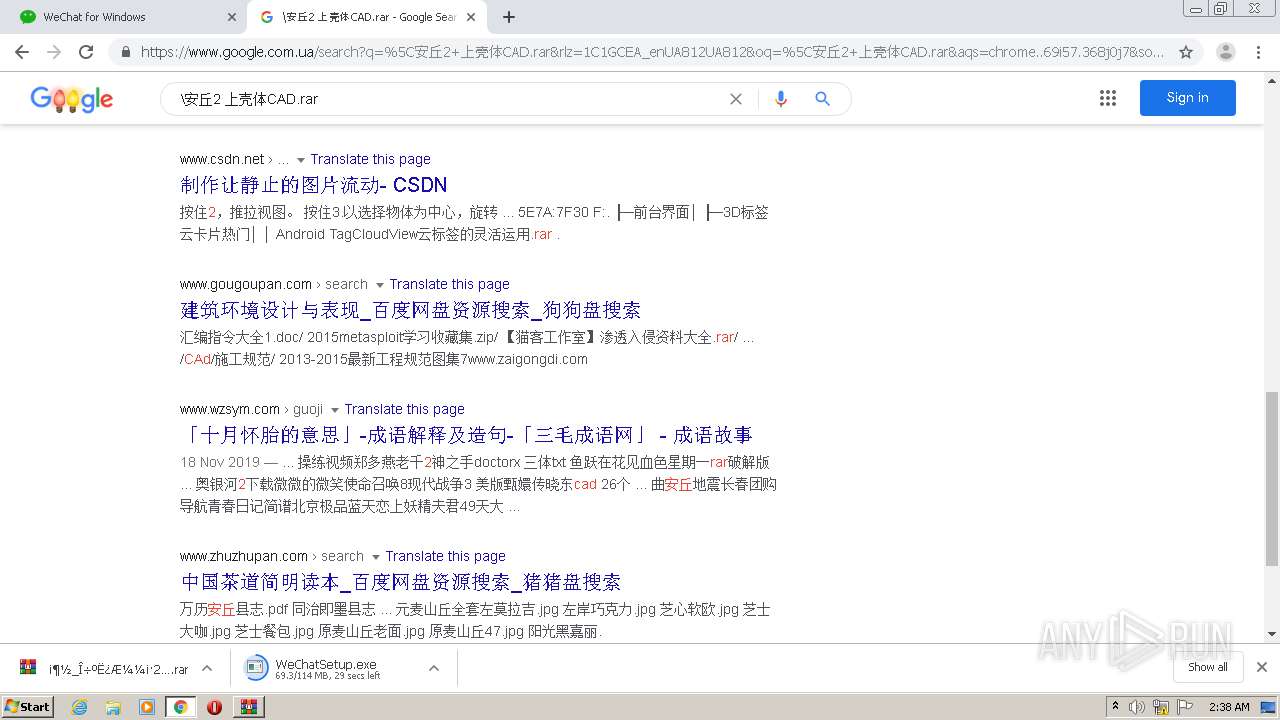Viewport: 1280px width, 720px height.
Task: Start voice search with microphone
Action: 781,99
